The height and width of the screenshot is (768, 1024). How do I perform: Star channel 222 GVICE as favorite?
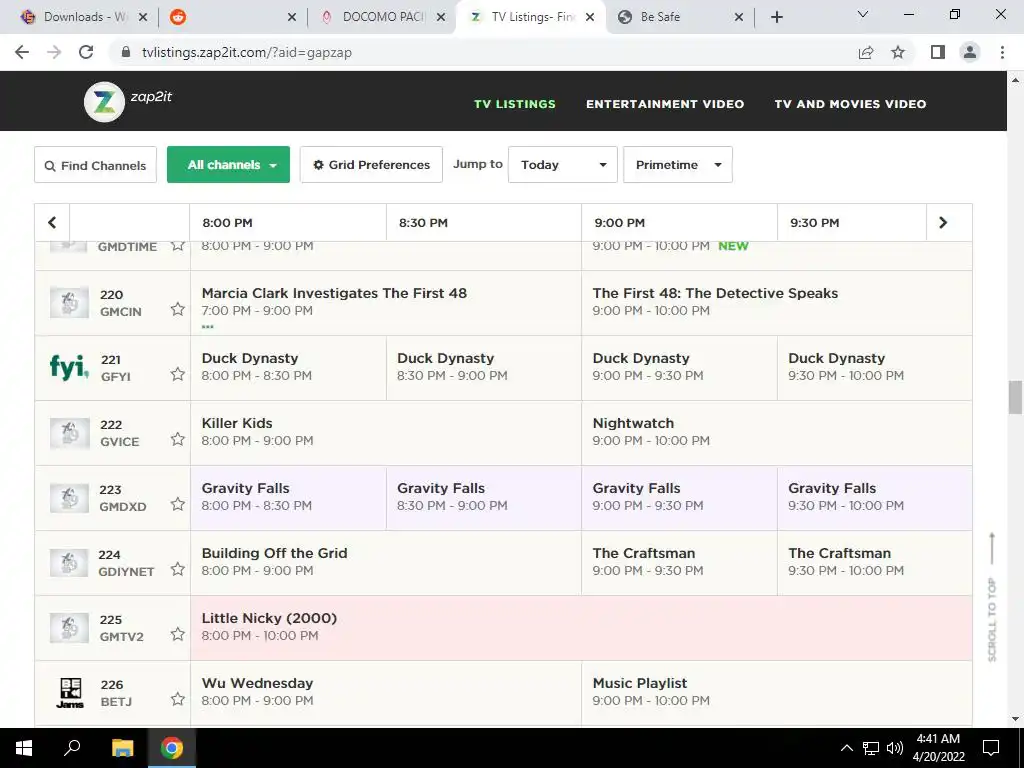click(x=178, y=439)
